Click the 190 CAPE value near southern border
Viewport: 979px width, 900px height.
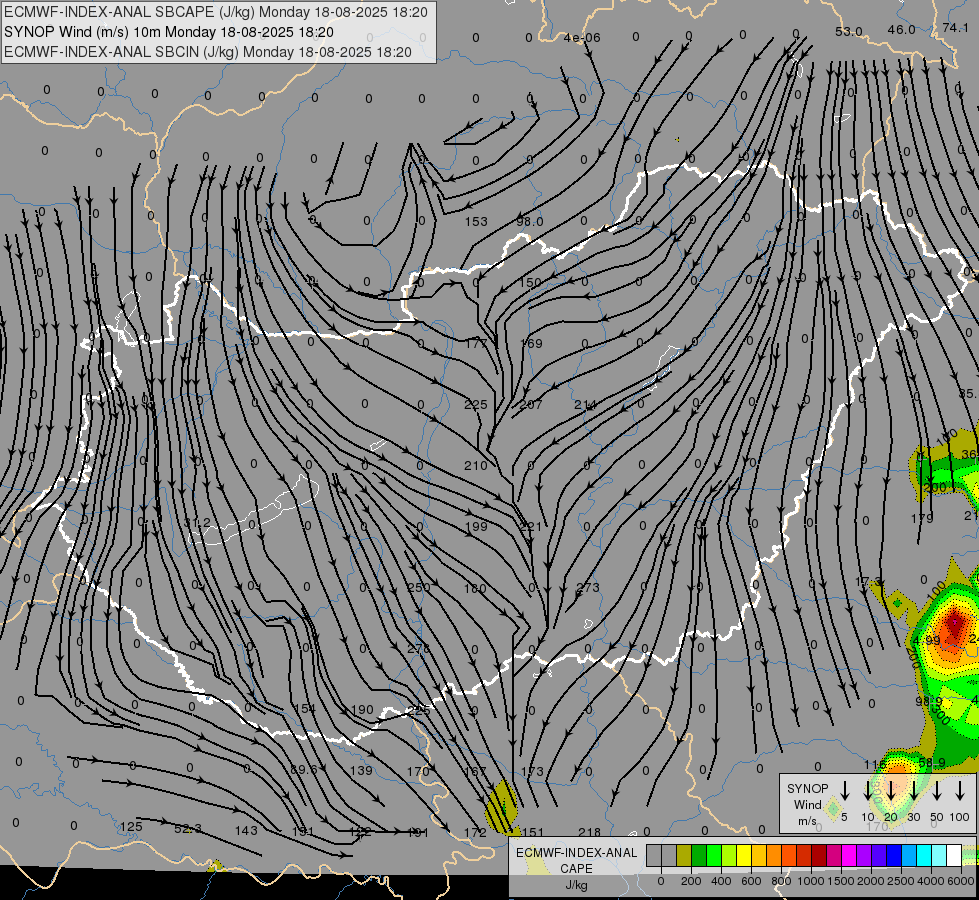click(362, 710)
